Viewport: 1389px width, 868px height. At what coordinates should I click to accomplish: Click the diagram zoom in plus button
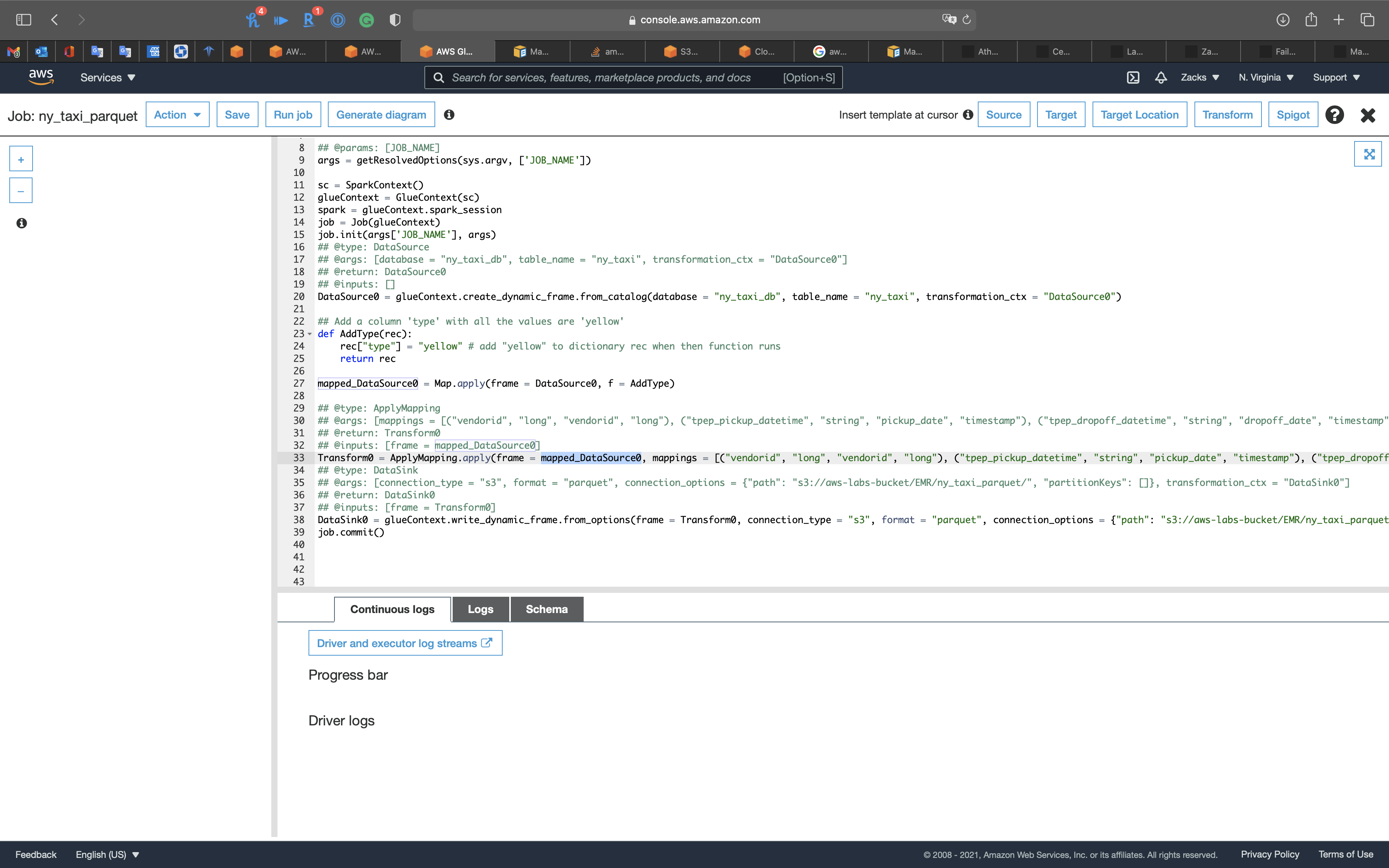point(21,160)
